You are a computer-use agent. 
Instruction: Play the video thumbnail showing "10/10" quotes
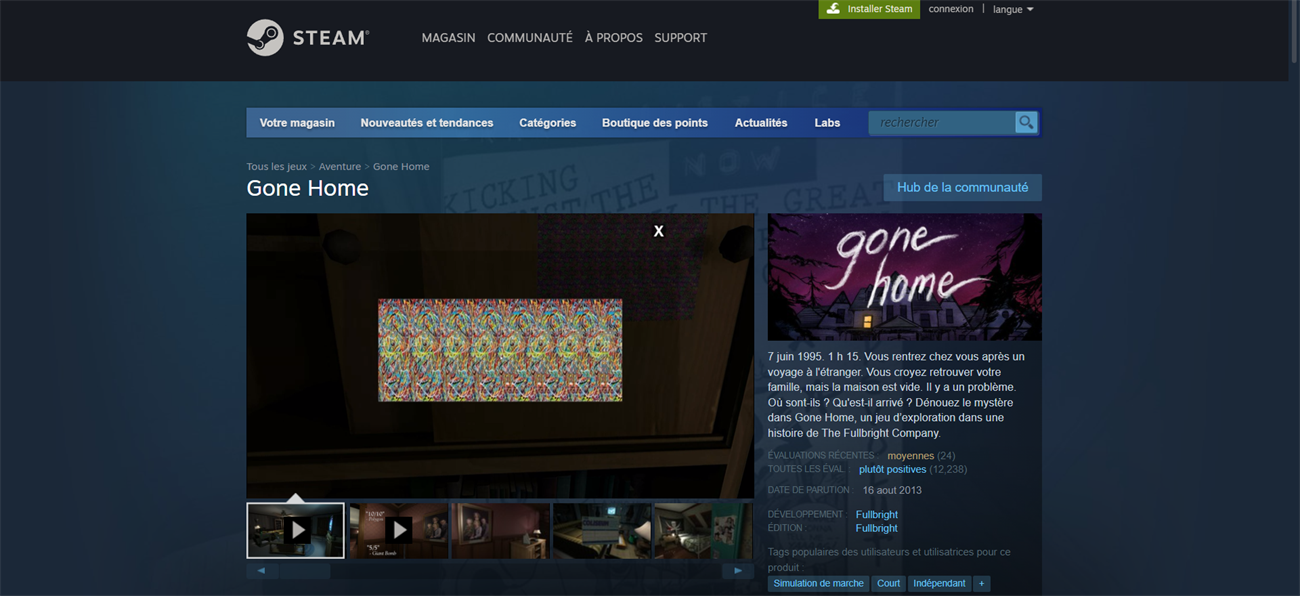(x=399, y=530)
